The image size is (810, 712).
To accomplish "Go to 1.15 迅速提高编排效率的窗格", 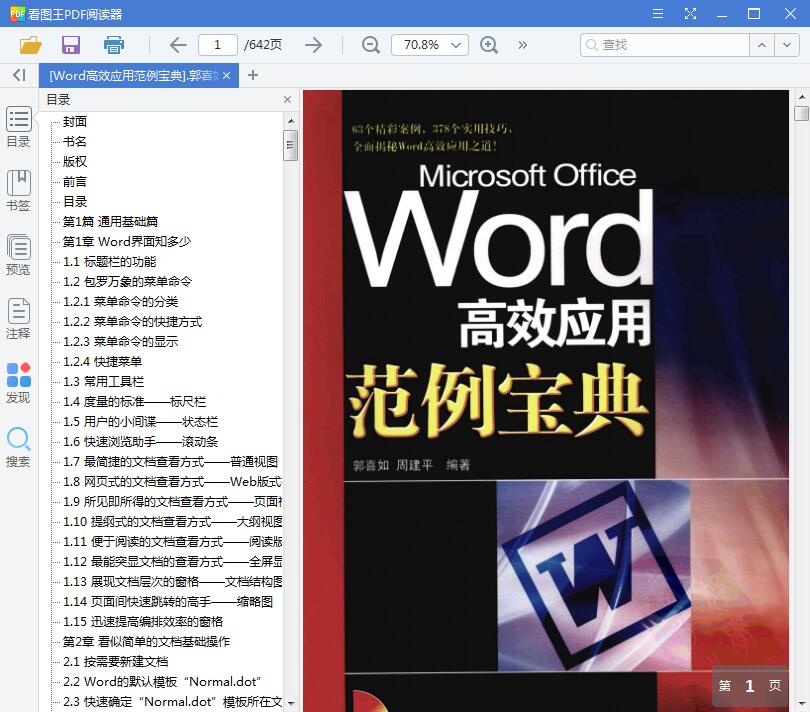I will pos(143,622).
